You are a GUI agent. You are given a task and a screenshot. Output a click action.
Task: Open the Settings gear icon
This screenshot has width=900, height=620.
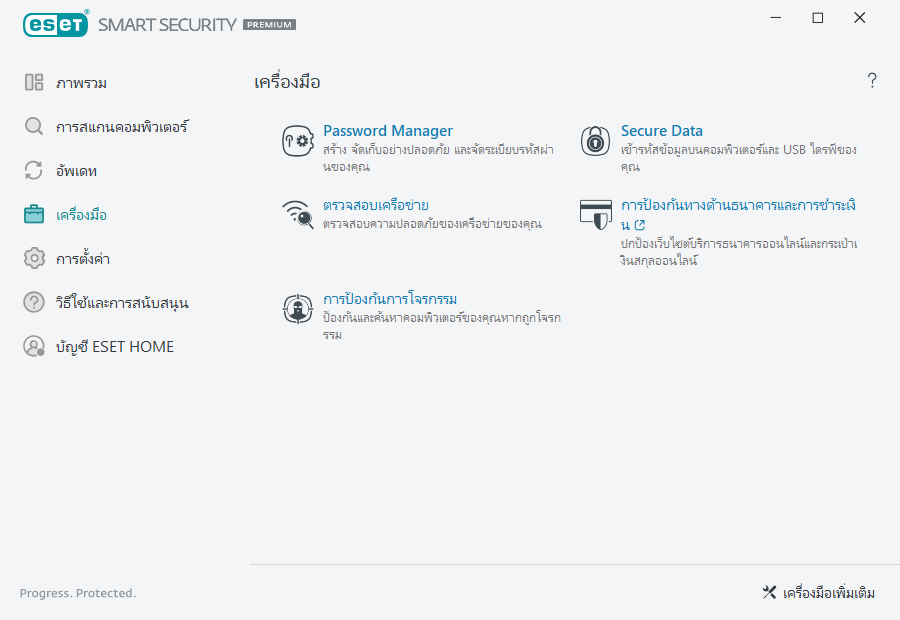click(34, 258)
